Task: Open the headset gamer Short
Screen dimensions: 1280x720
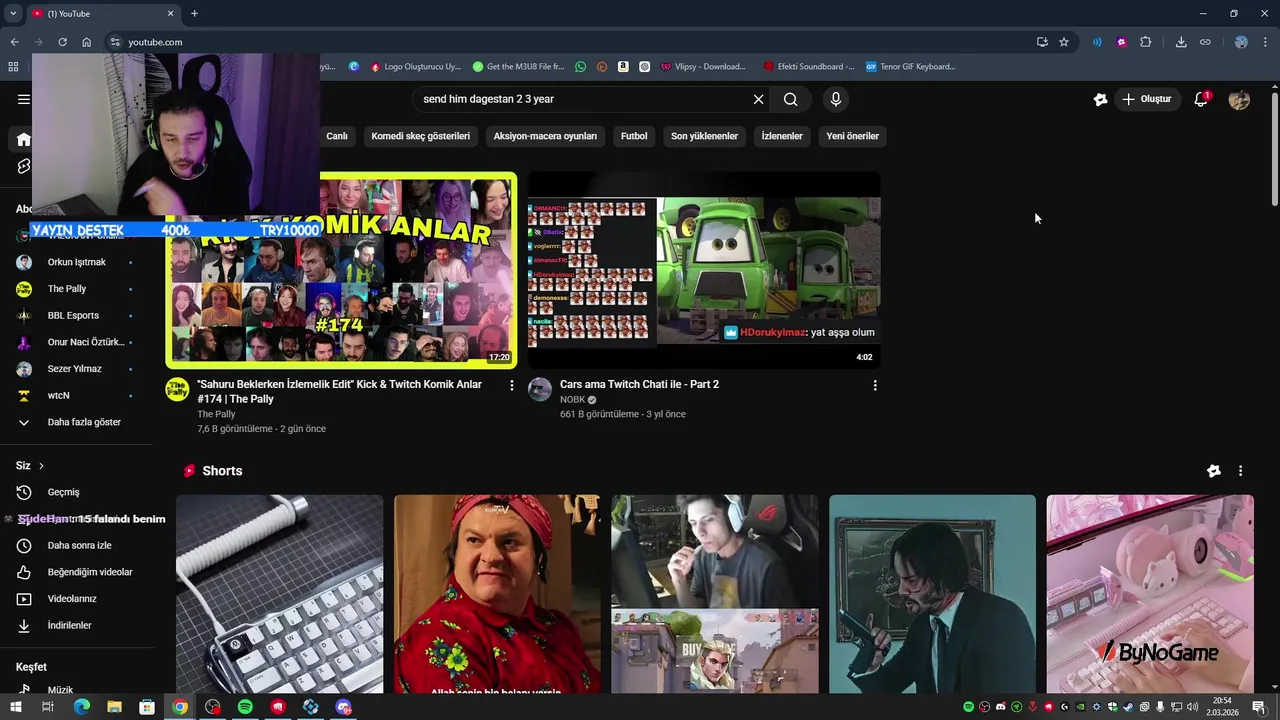Action: point(715,594)
